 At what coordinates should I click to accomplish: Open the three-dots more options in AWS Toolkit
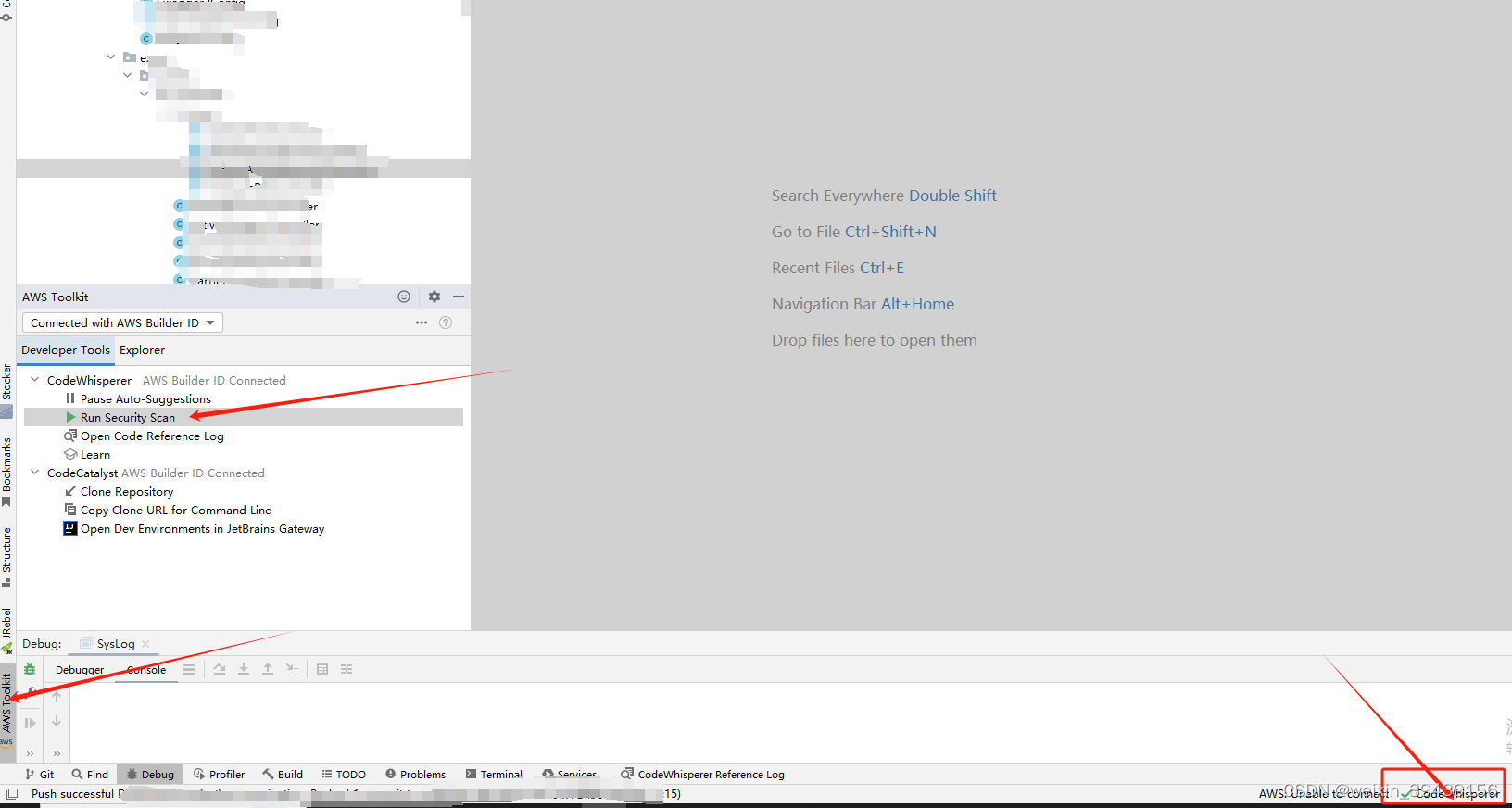click(x=422, y=322)
